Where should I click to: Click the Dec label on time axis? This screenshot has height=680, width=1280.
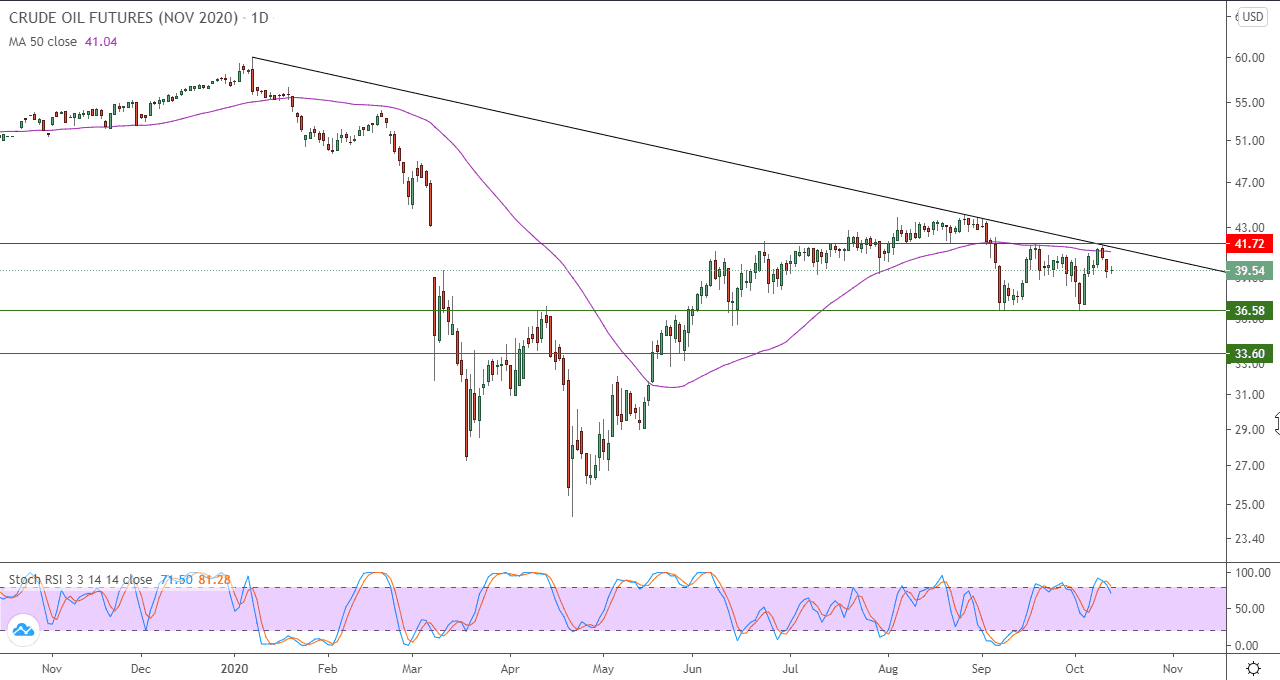click(x=141, y=667)
